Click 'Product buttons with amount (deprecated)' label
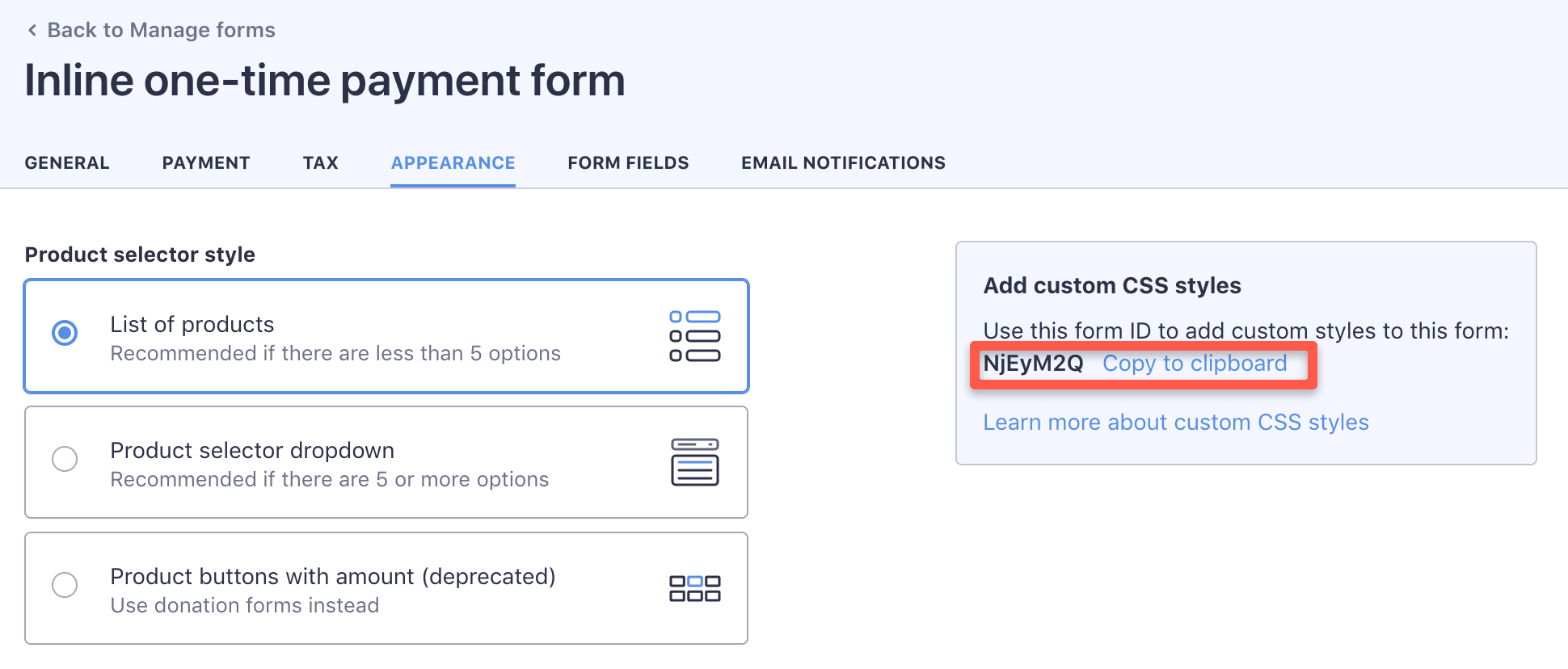The height and width of the screenshot is (669, 1568). pos(333,577)
